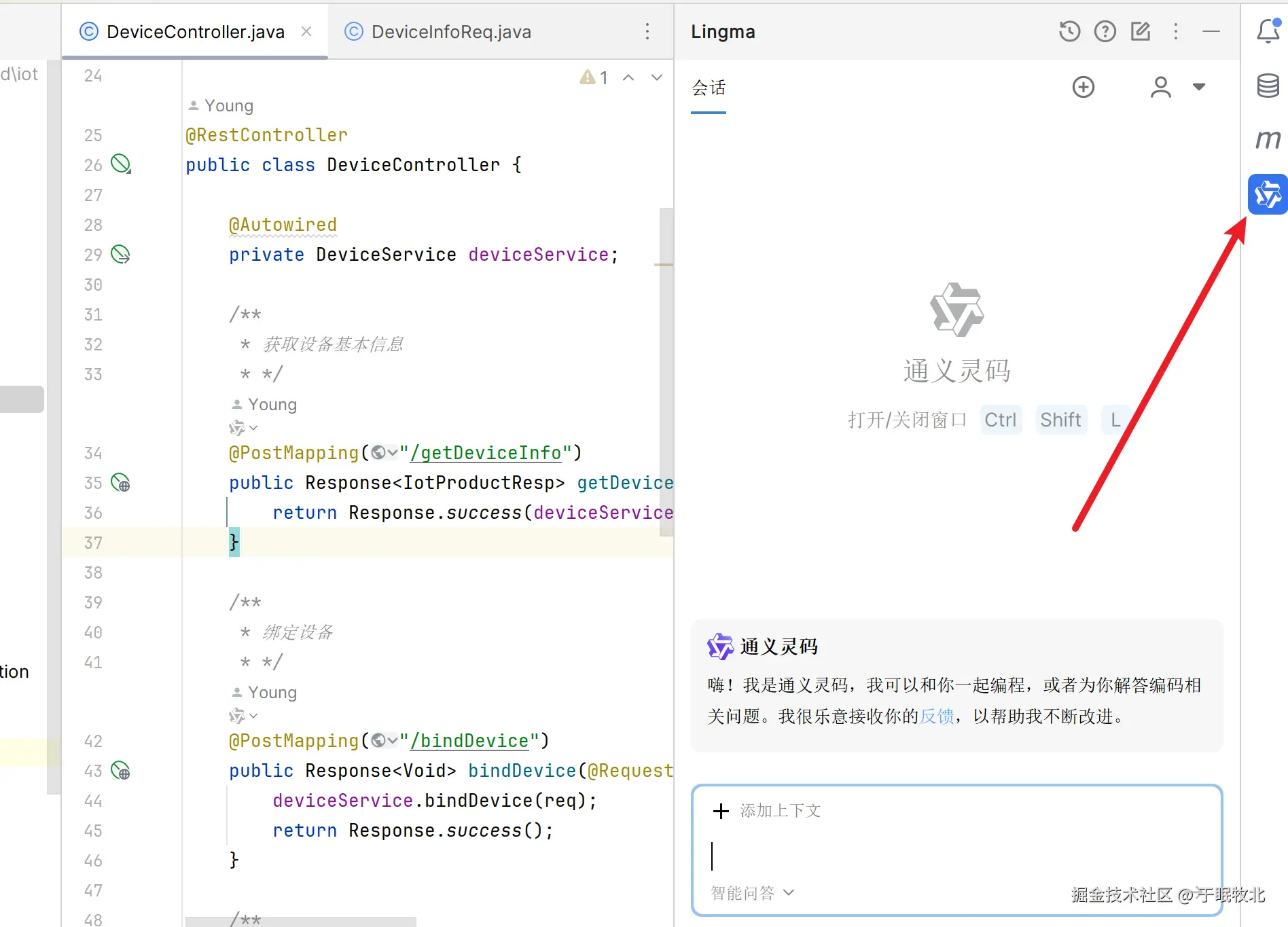The width and height of the screenshot is (1288, 927).
Task: Click the @RestController annotation
Action: 266,135
